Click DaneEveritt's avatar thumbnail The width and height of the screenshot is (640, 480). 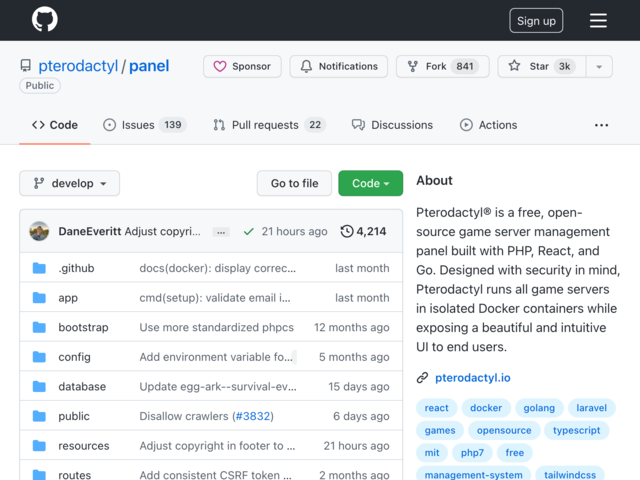pyautogui.click(x=39, y=231)
